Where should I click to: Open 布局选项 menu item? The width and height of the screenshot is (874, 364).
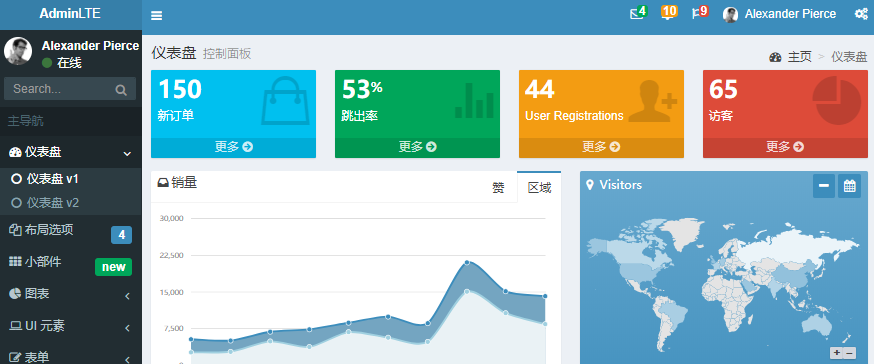coord(71,231)
